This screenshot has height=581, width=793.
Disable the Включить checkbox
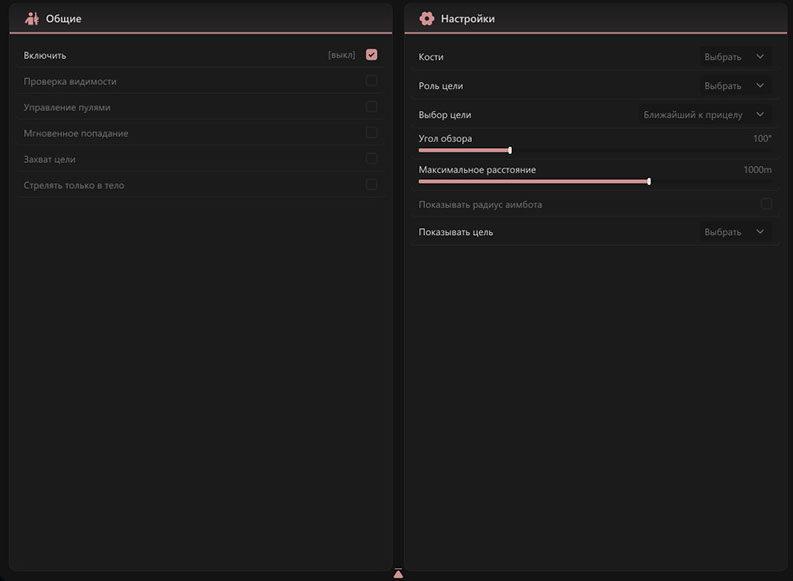371,55
